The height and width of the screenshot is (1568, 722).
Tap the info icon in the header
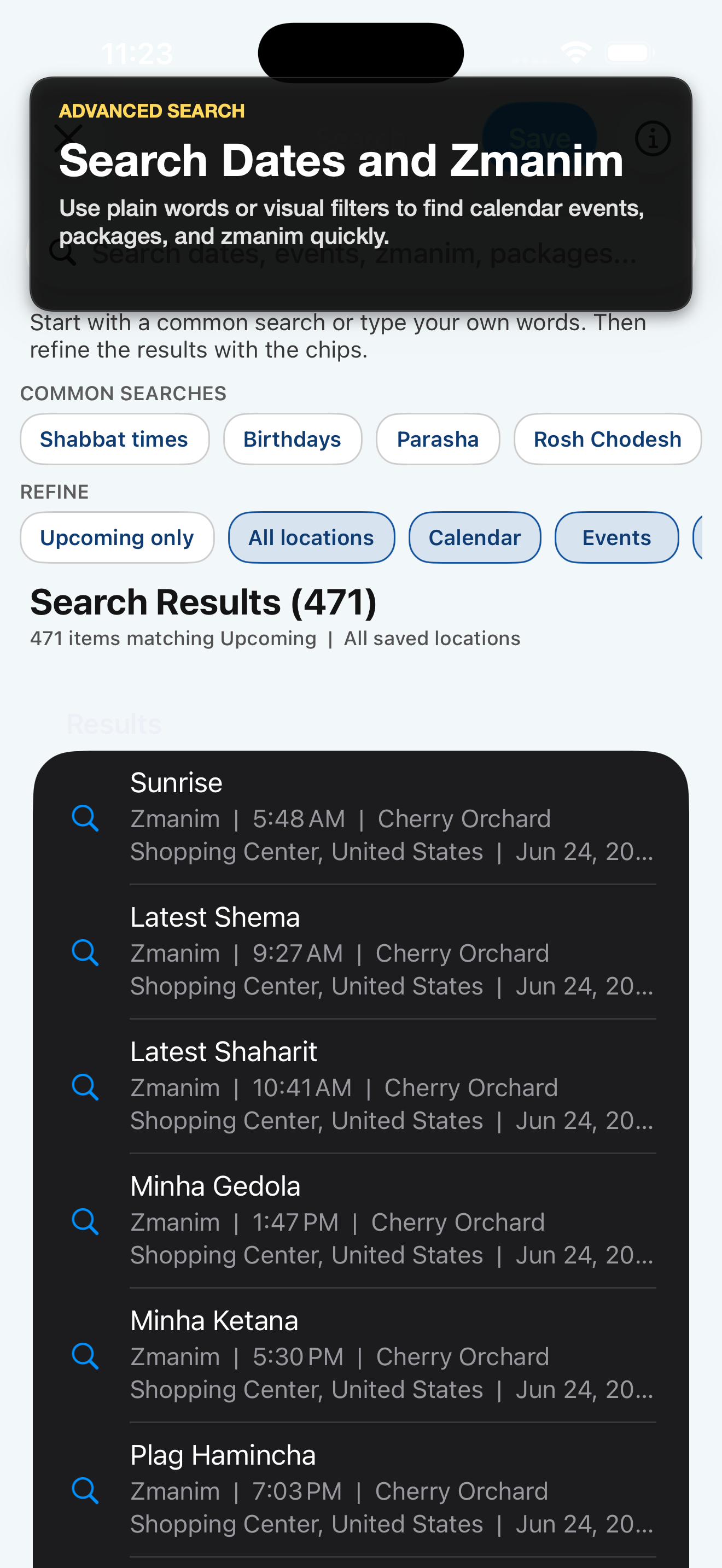click(x=653, y=139)
